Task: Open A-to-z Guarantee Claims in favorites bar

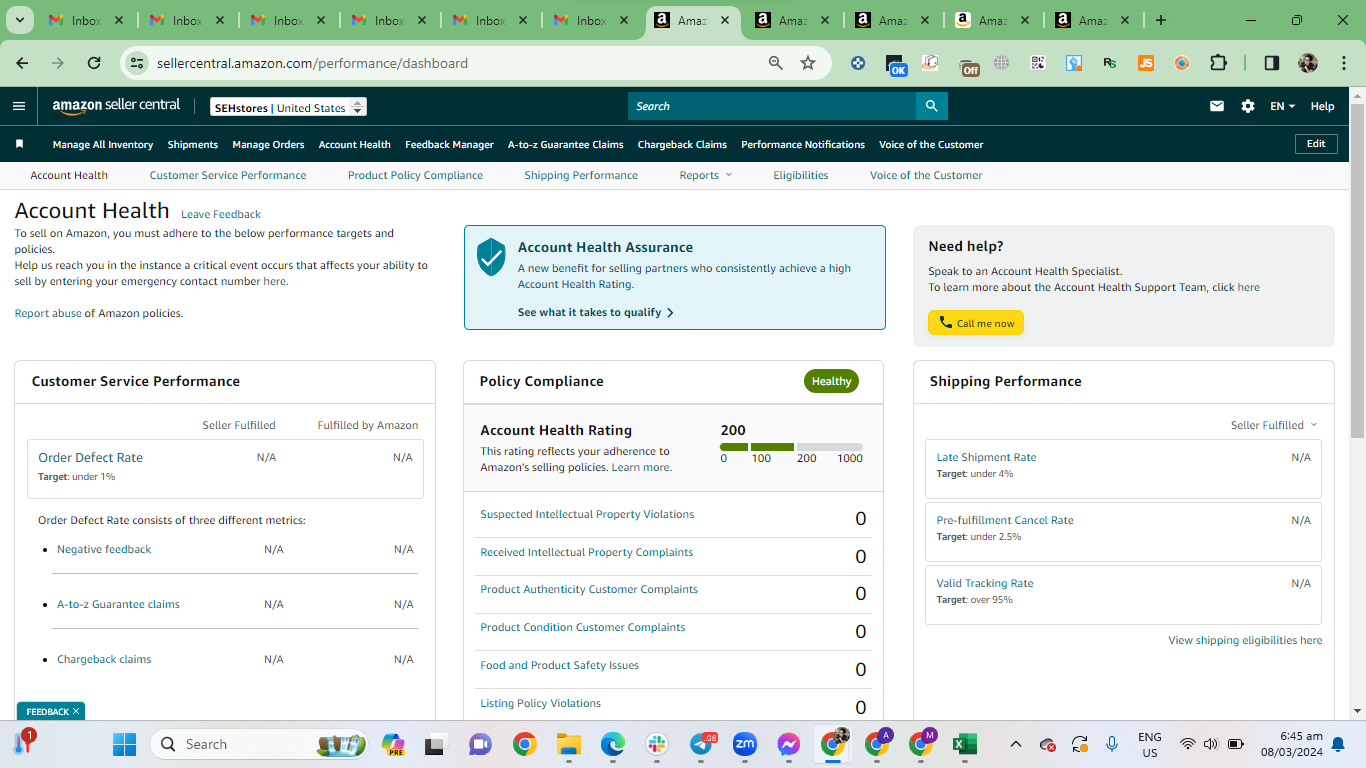Action: (566, 144)
